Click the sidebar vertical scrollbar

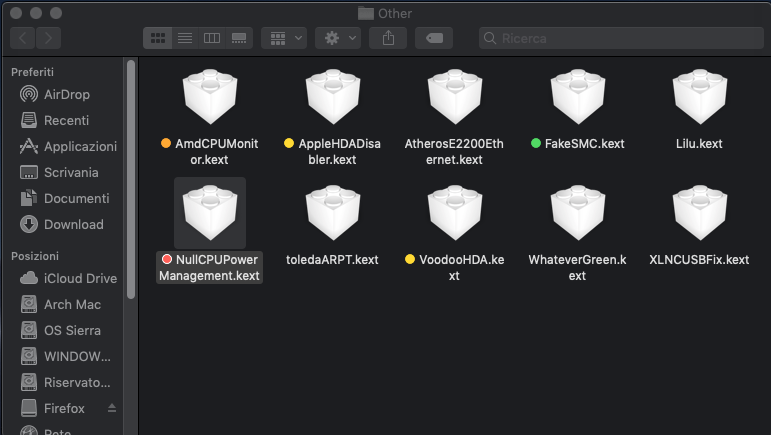[131, 179]
